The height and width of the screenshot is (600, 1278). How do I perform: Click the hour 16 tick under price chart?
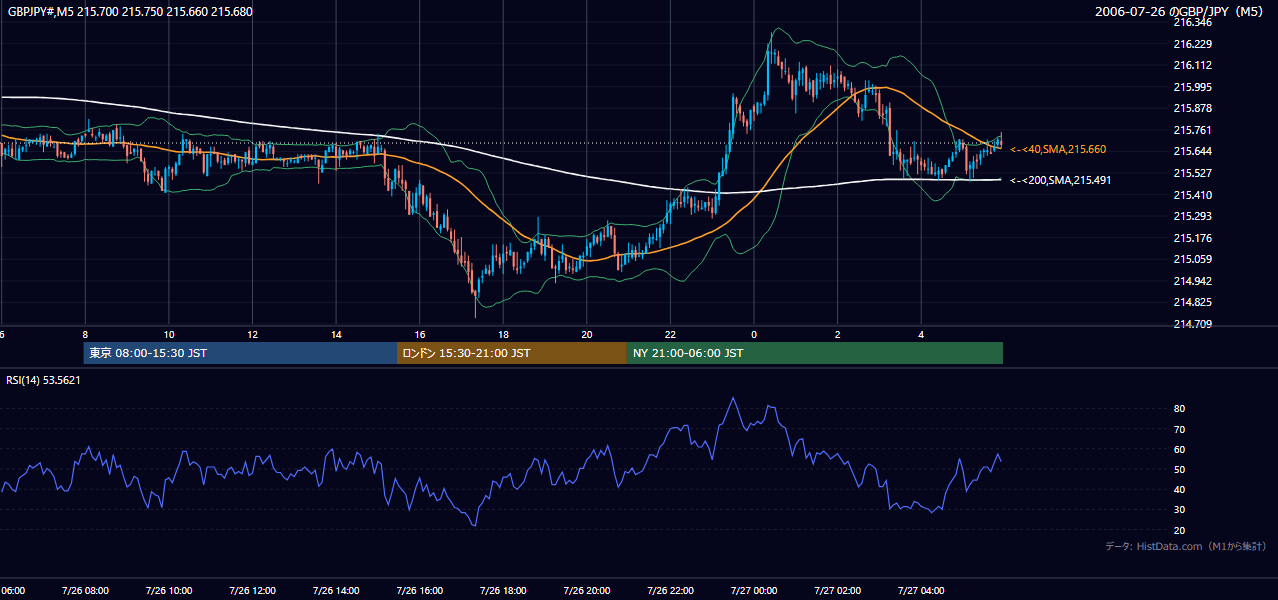[420, 334]
